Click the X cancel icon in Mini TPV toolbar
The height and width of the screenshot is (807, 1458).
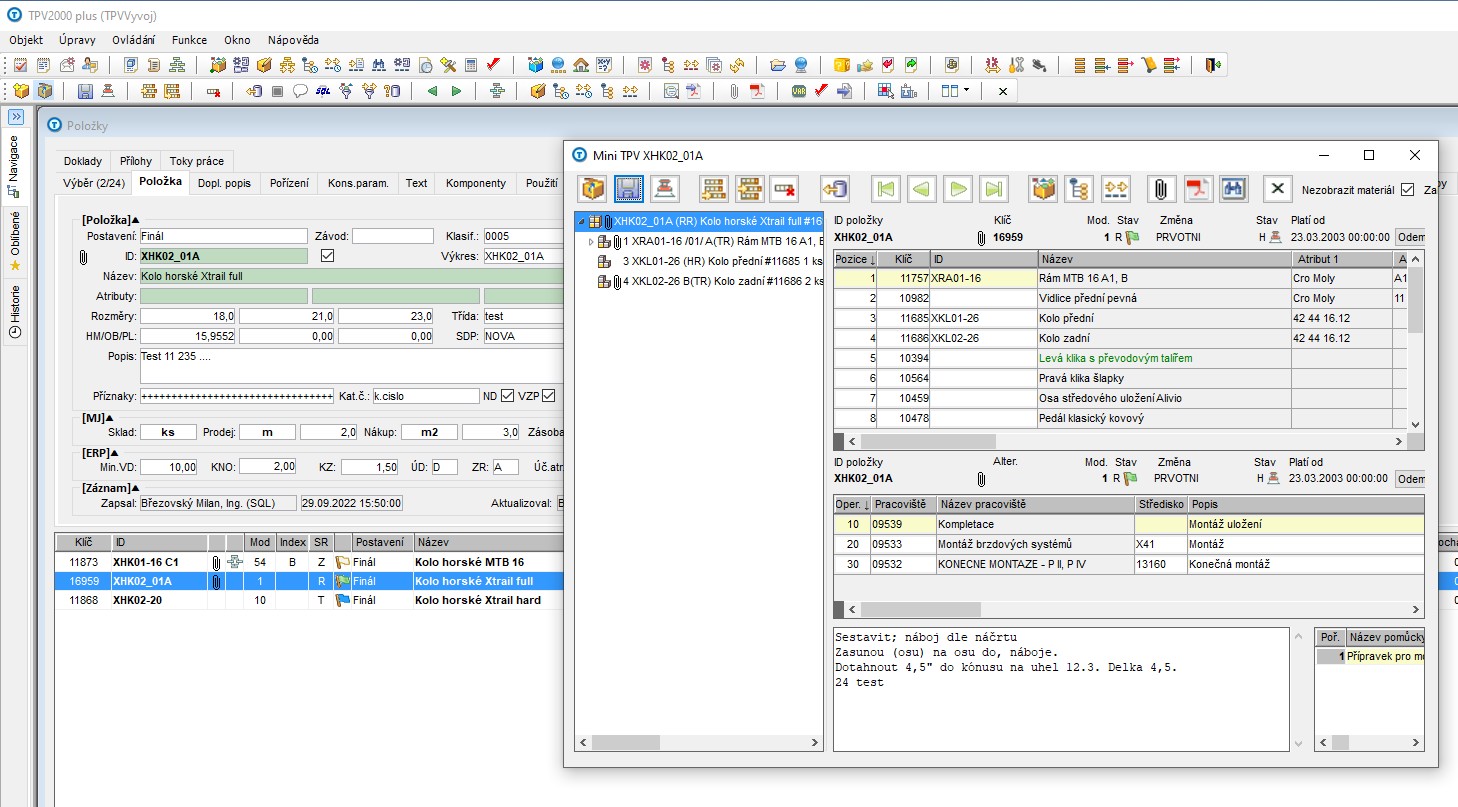[1277, 189]
